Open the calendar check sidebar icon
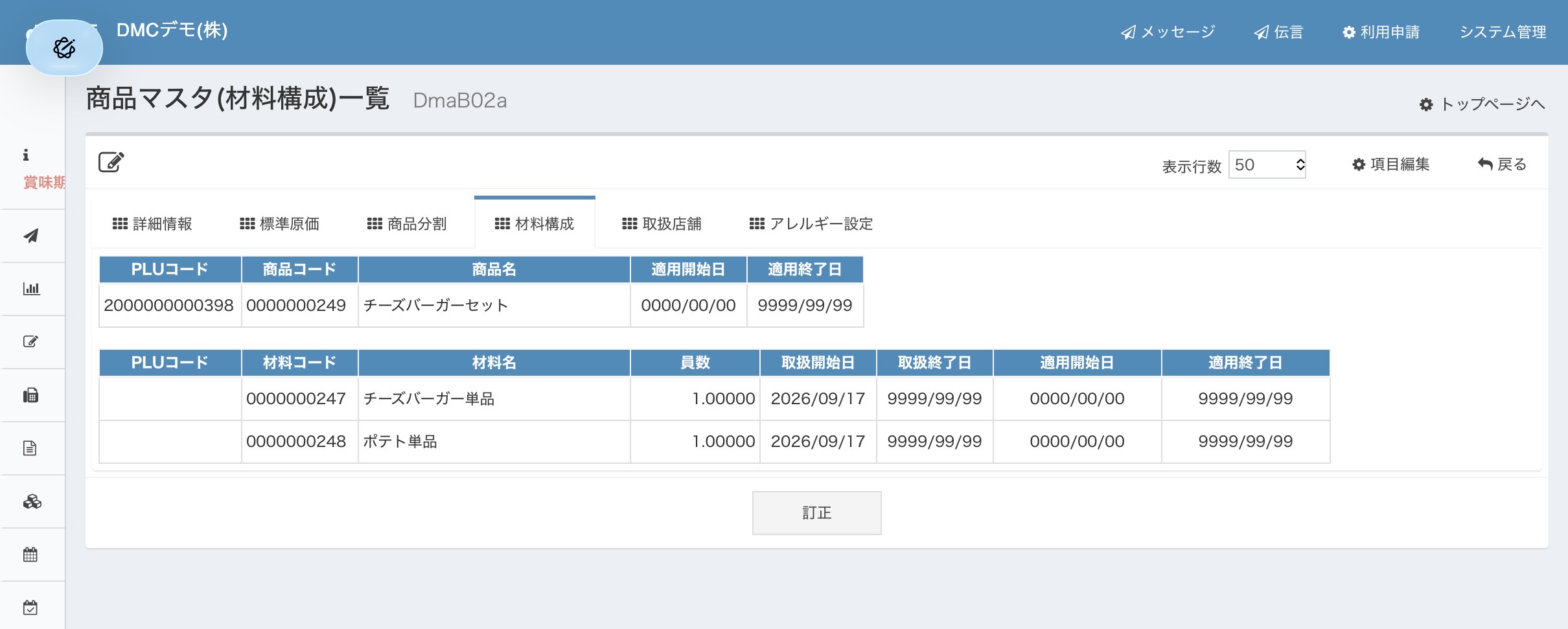 coord(30,608)
